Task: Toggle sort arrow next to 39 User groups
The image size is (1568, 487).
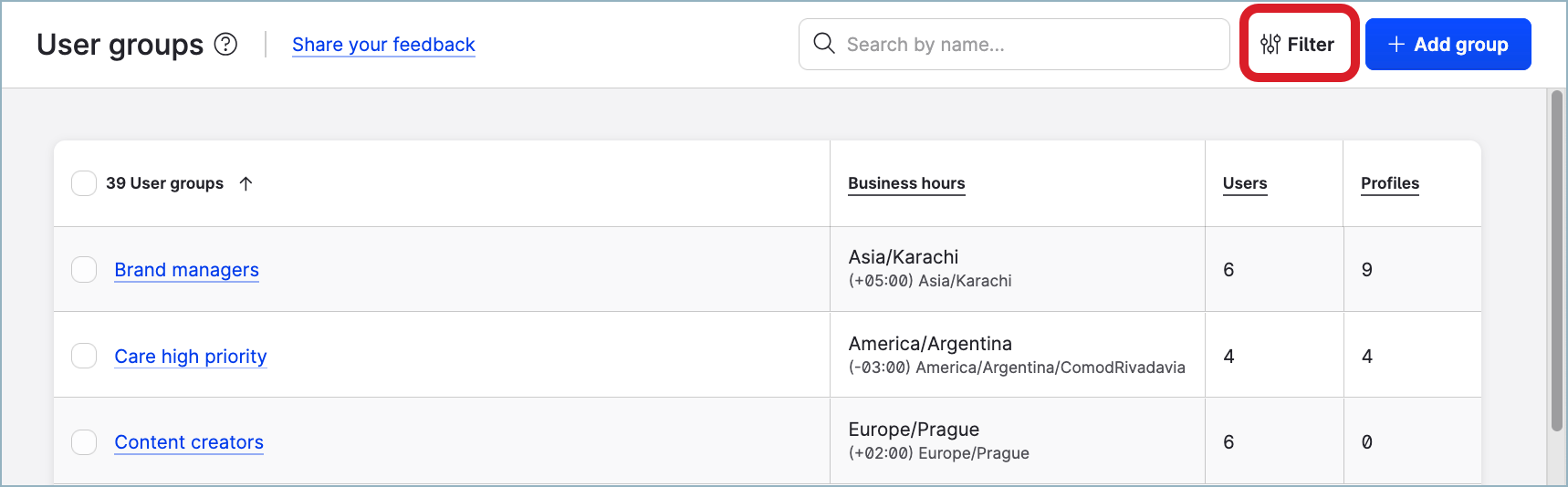Action: [246, 183]
